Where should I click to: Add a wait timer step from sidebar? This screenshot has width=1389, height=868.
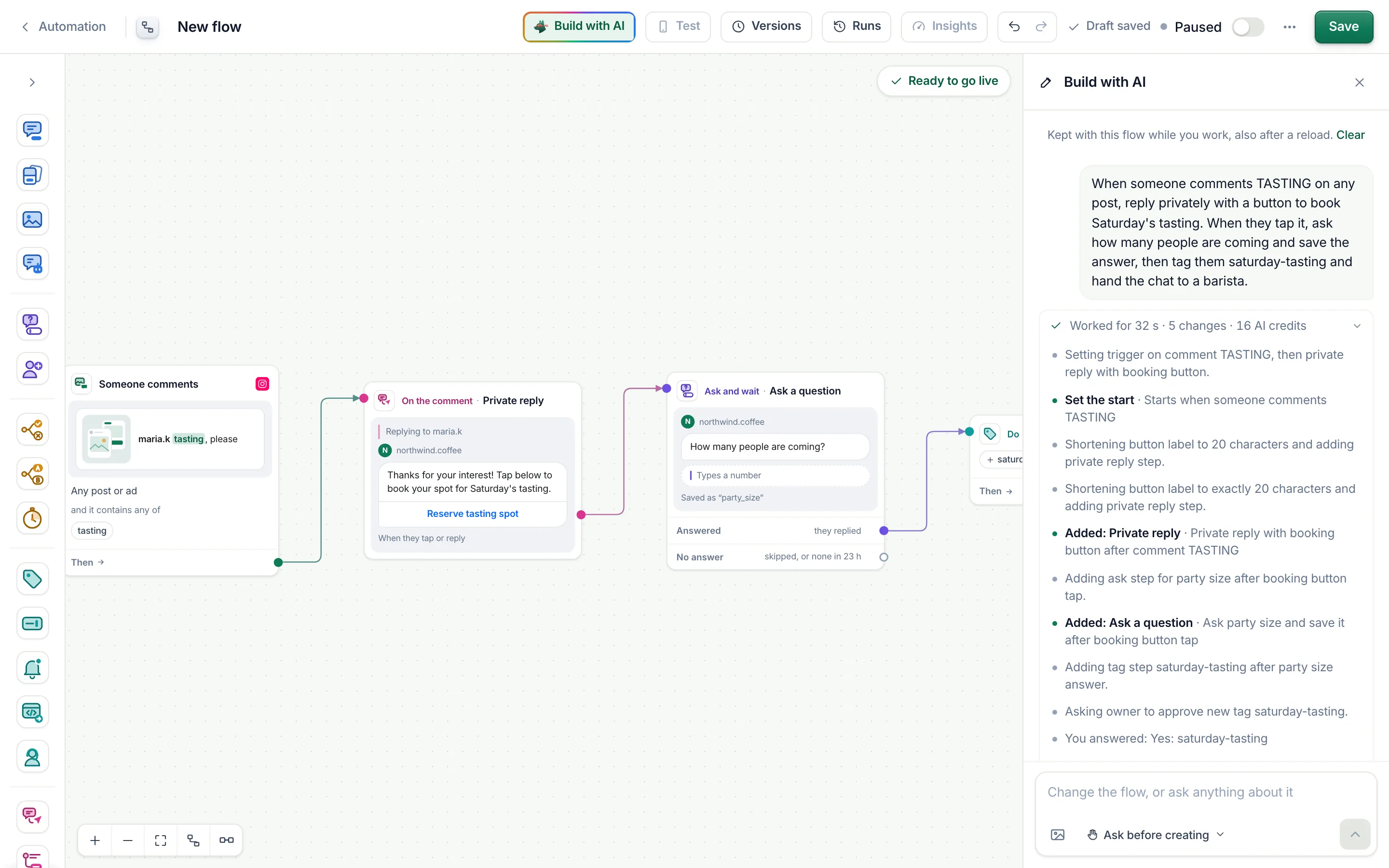coord(33,518)
